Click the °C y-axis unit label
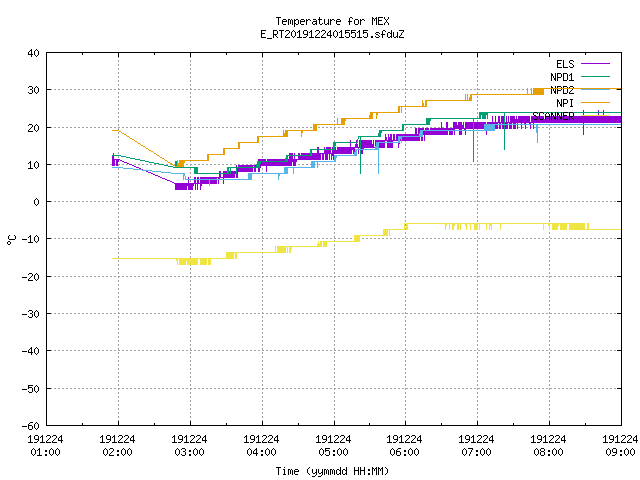 [x=11, y=240]
